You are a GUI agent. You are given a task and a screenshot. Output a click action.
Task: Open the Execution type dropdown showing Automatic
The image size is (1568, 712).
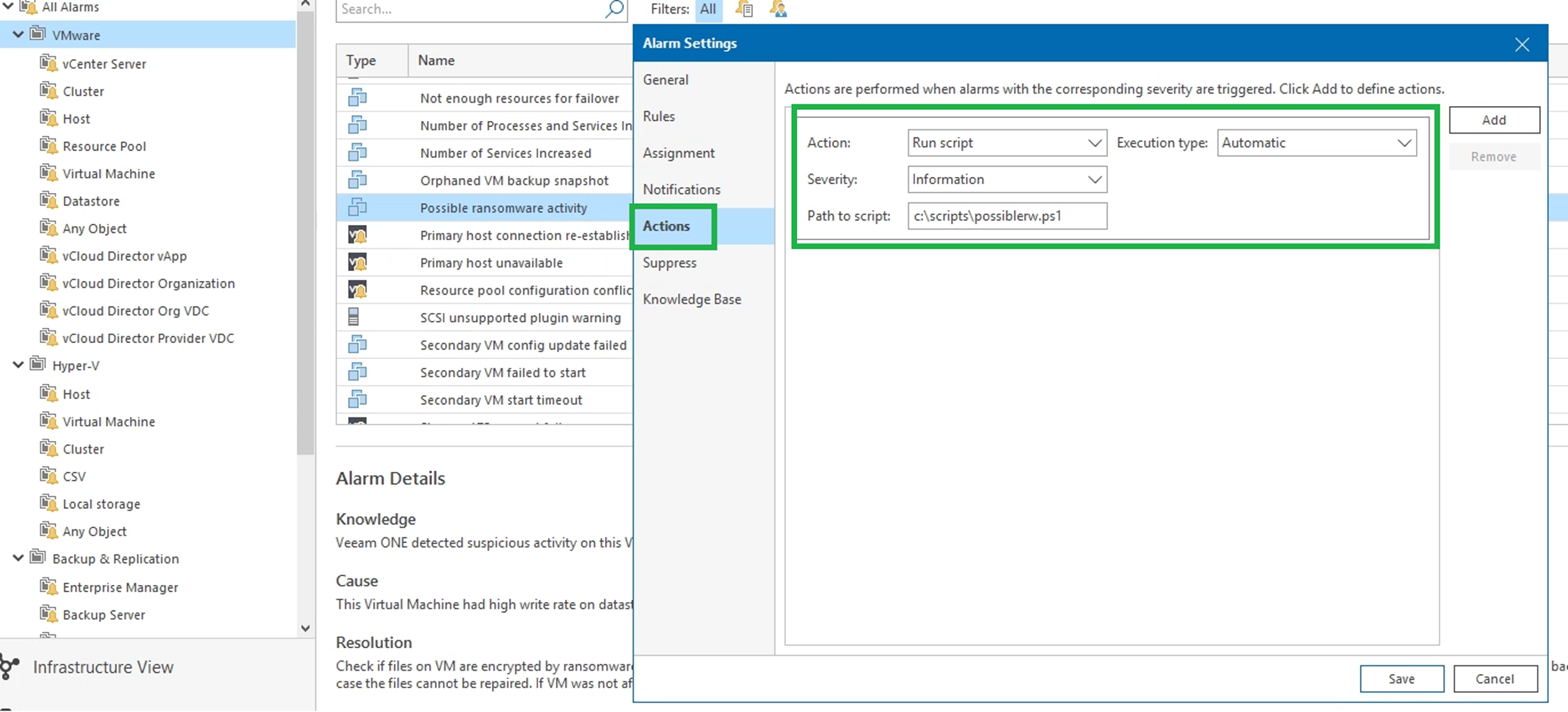coord(1316,143)
